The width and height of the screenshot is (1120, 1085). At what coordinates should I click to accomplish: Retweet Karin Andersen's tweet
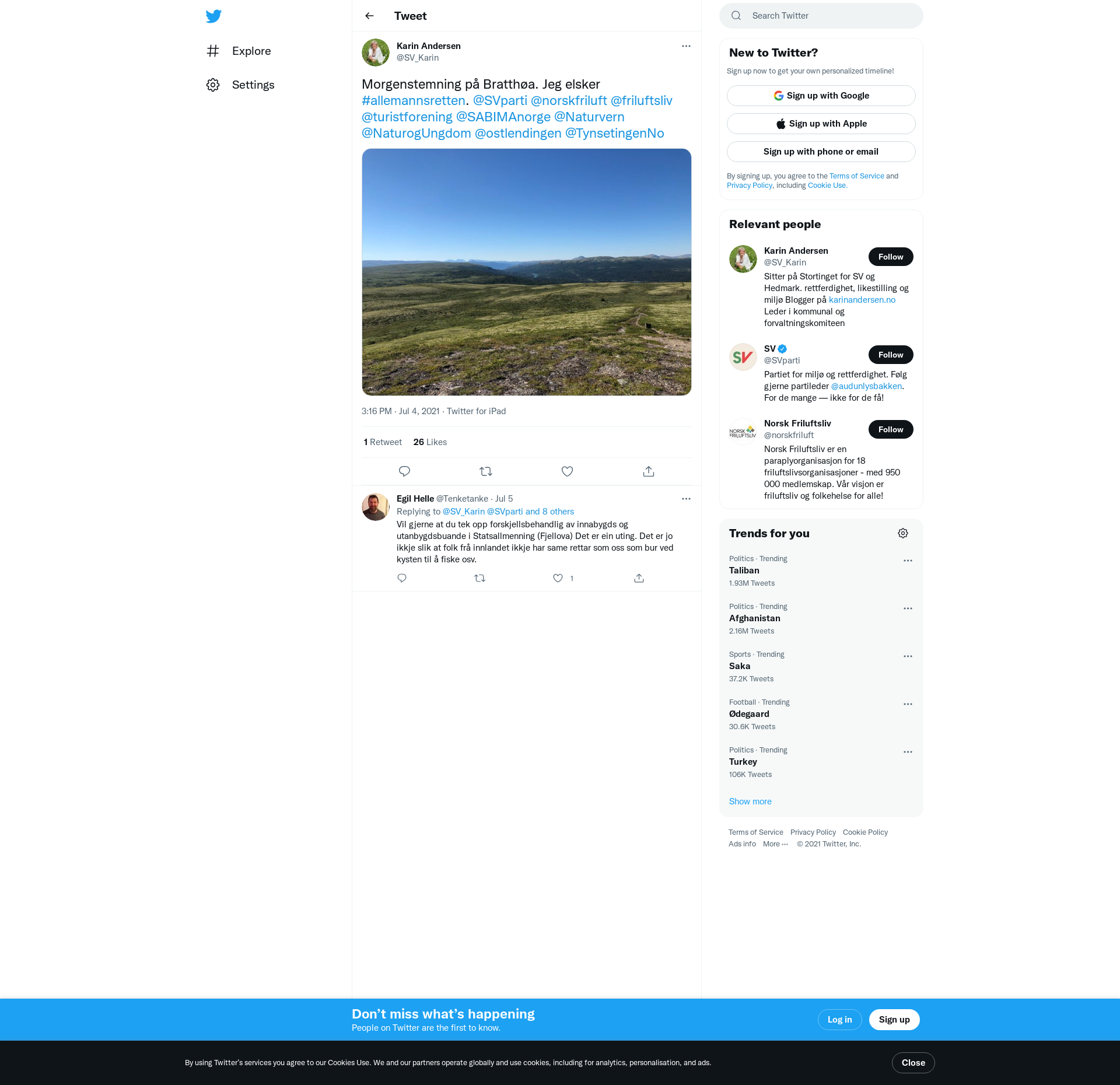pyautogui.click(x=486, y=471)
